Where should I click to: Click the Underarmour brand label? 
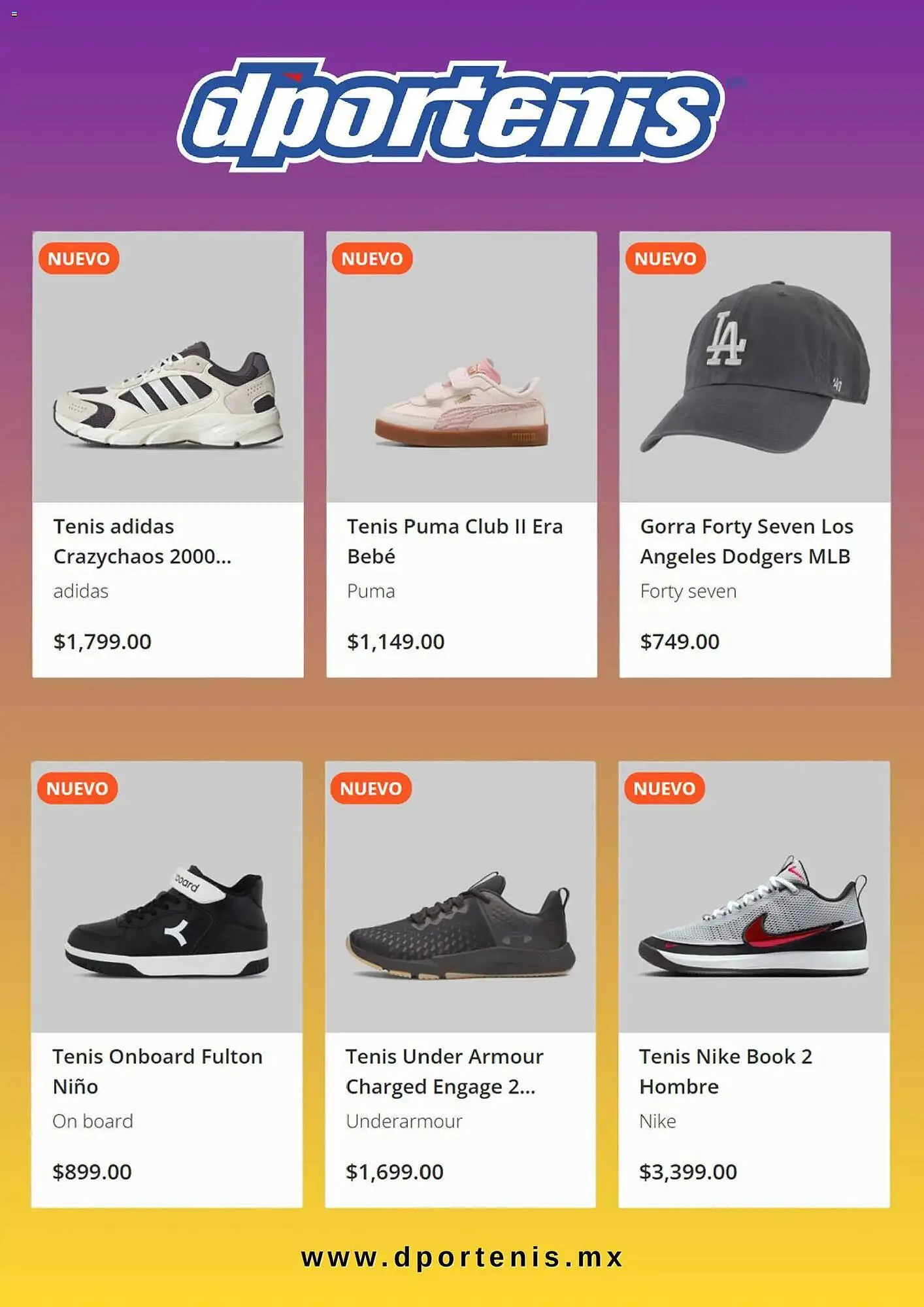coord(404,1121)
